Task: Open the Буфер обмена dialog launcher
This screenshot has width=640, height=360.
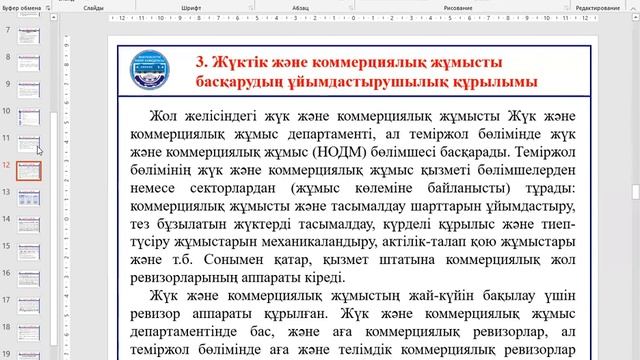Action: click(x=48, y=8)
